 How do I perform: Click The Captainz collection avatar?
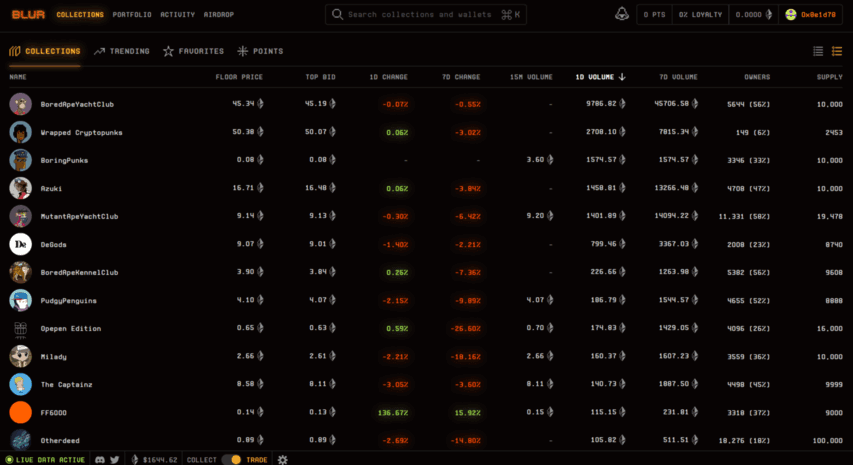[x=21, y=385]
